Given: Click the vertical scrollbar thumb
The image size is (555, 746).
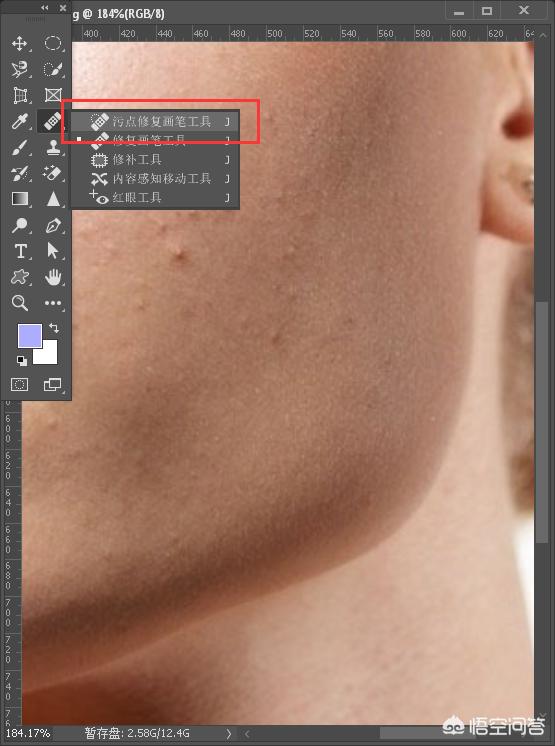Looking at the screenshot, I should 541,422.
